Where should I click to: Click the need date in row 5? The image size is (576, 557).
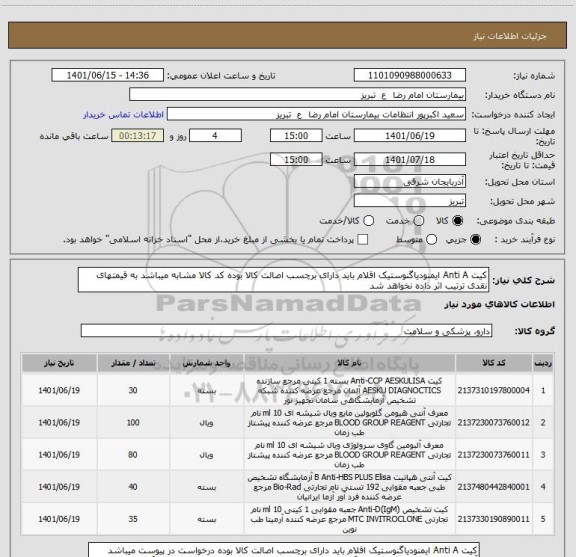[x=59, y=519]
